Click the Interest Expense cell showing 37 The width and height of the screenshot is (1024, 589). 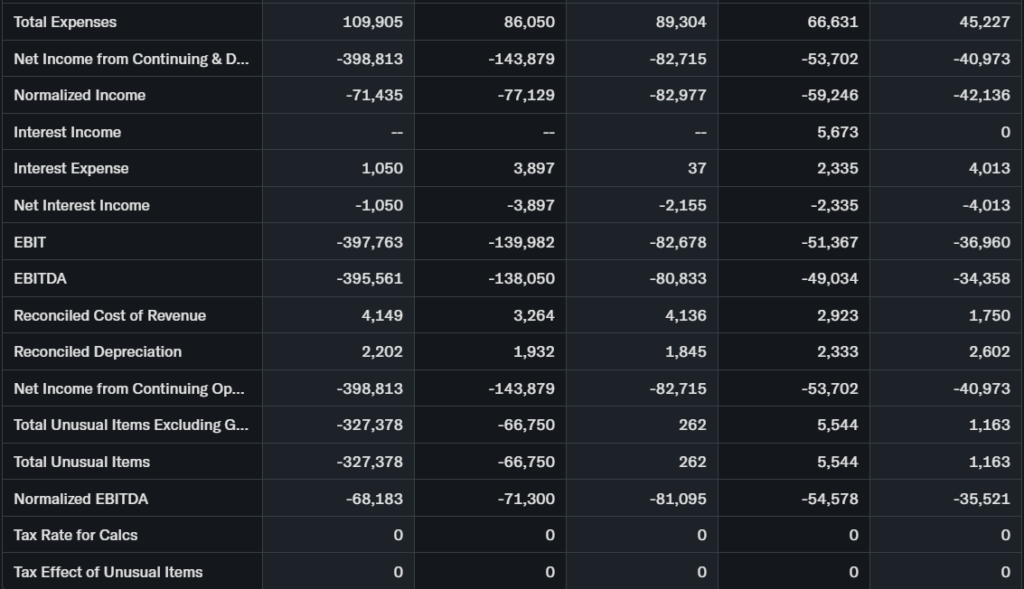[696, 168]
